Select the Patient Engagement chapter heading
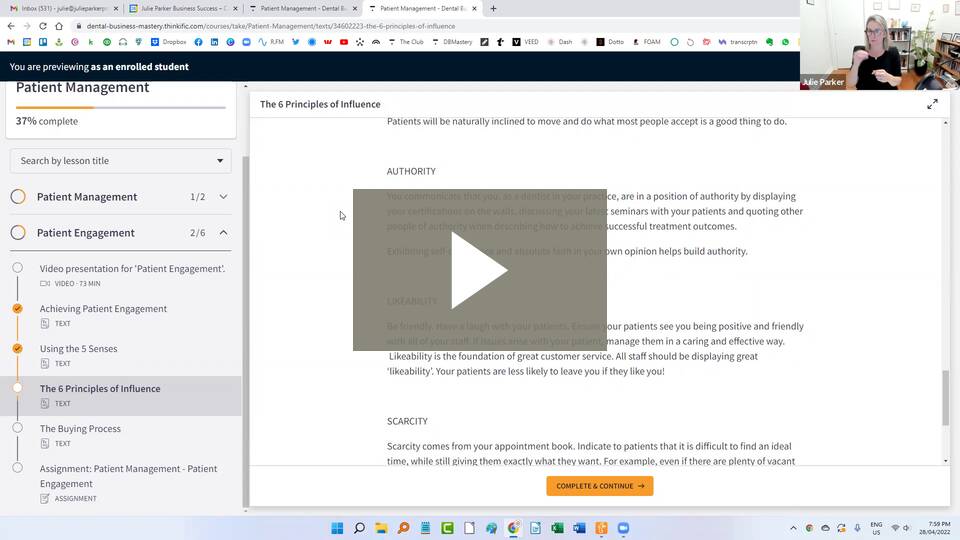 click(86, 233)
